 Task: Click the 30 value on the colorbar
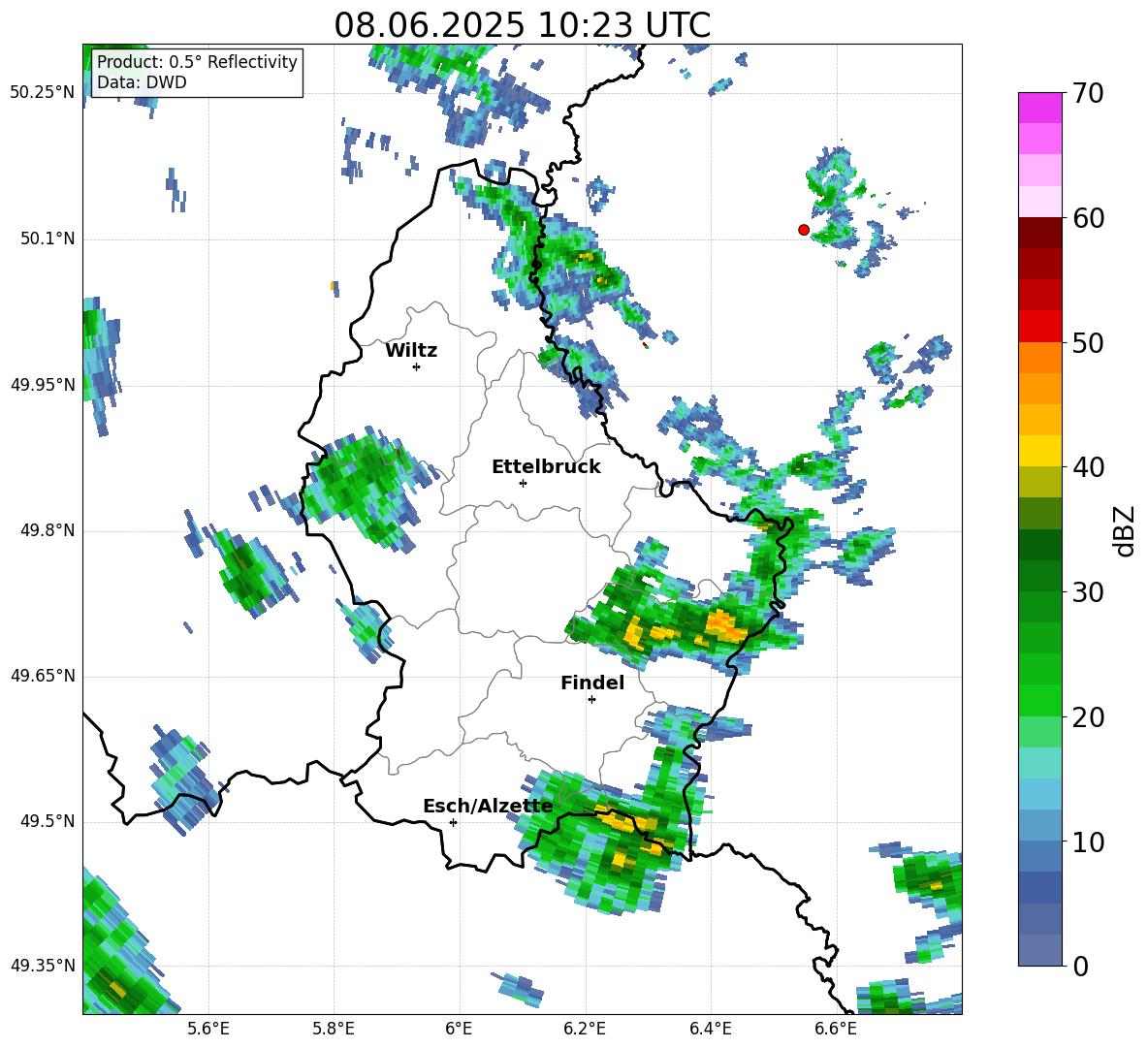pyautogui.click(x=1088, y=592)
